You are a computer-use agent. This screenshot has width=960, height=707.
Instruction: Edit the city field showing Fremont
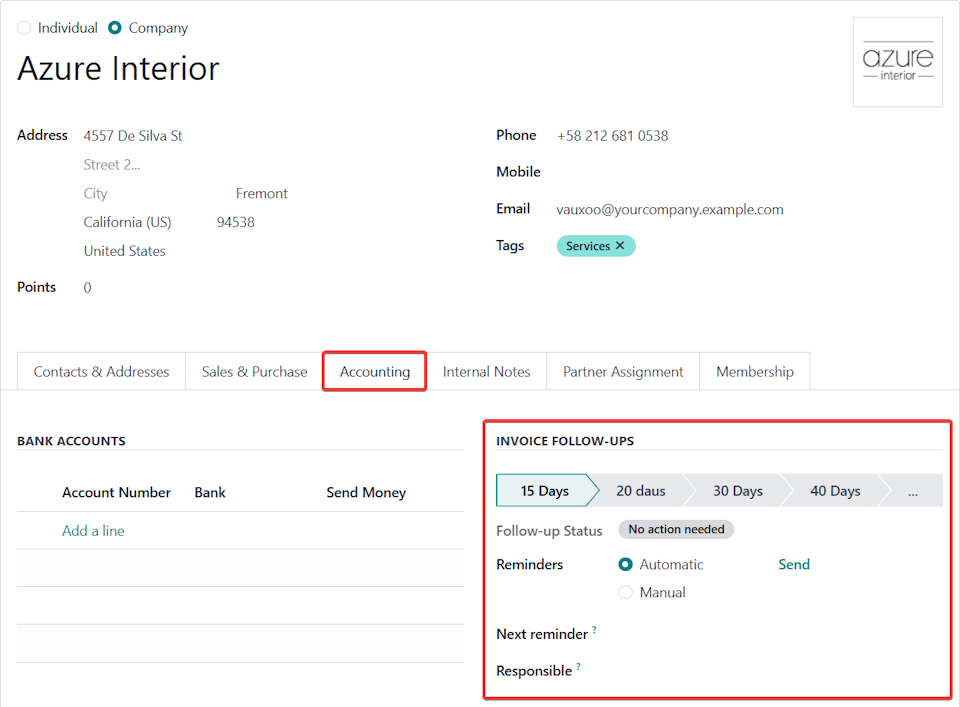(x=261, y=193)
